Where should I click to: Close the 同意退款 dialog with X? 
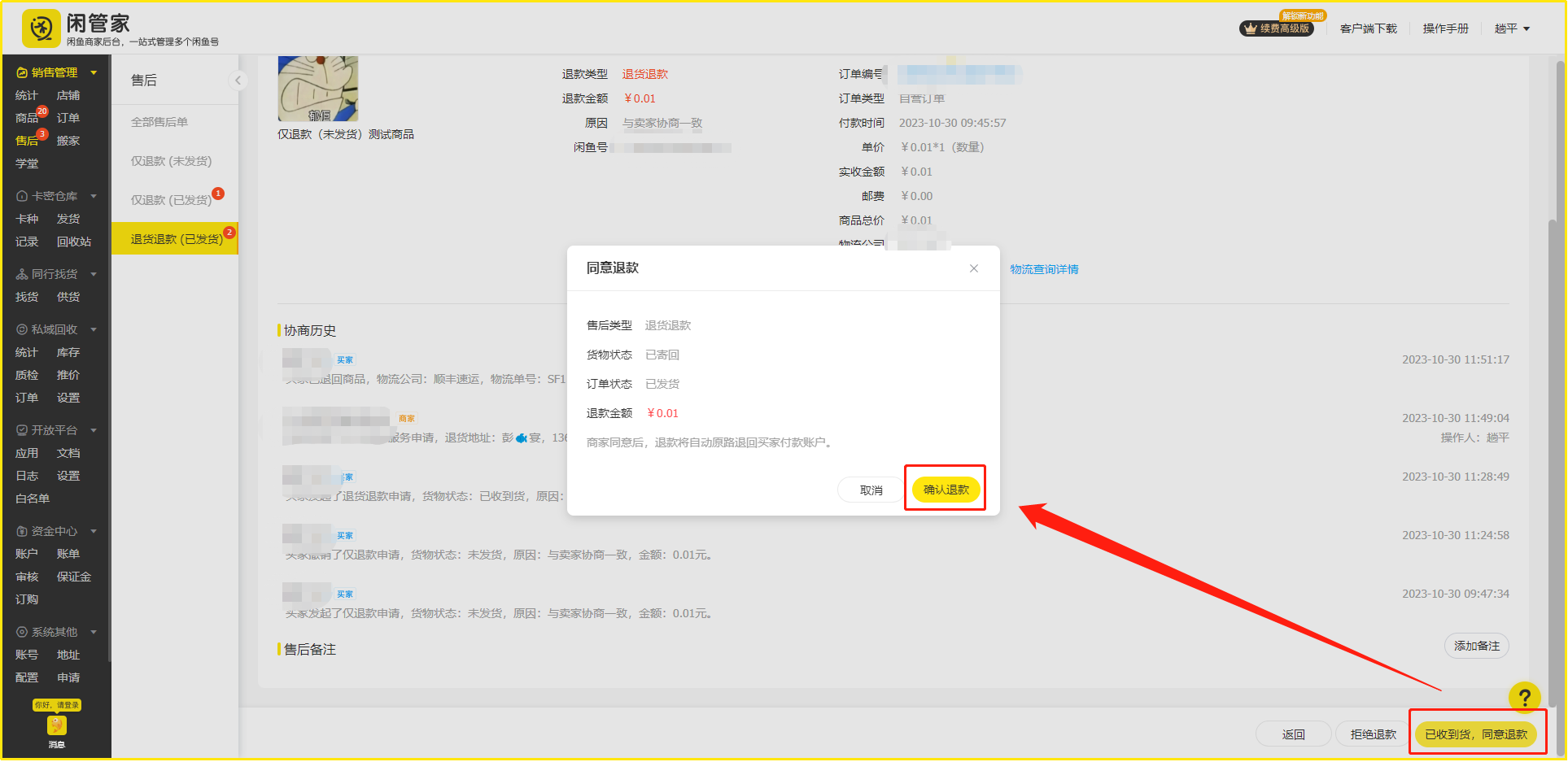point(973,268)
